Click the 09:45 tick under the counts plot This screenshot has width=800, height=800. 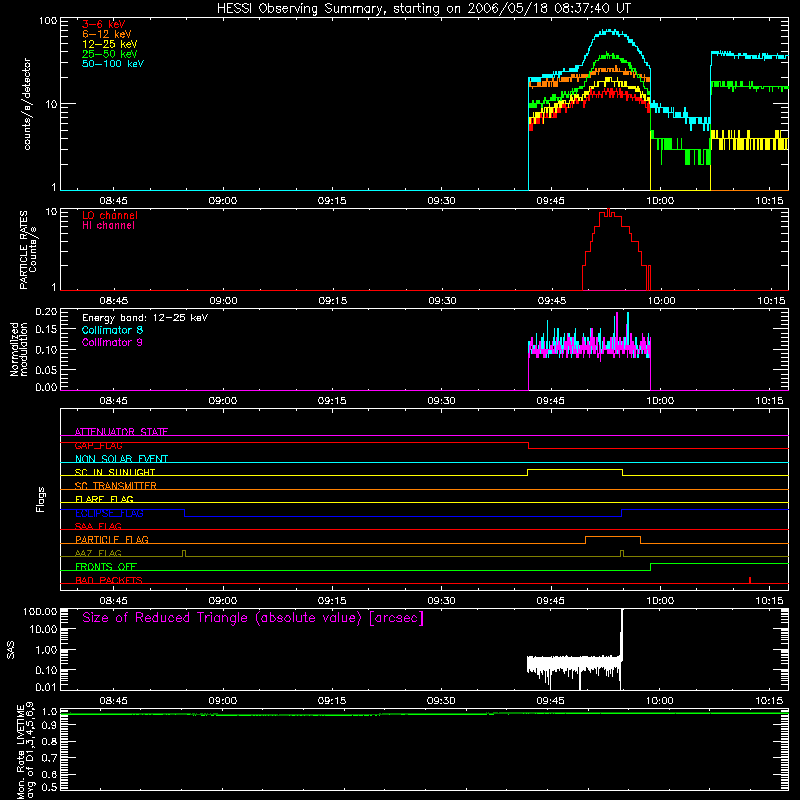(x=551, y=201)
